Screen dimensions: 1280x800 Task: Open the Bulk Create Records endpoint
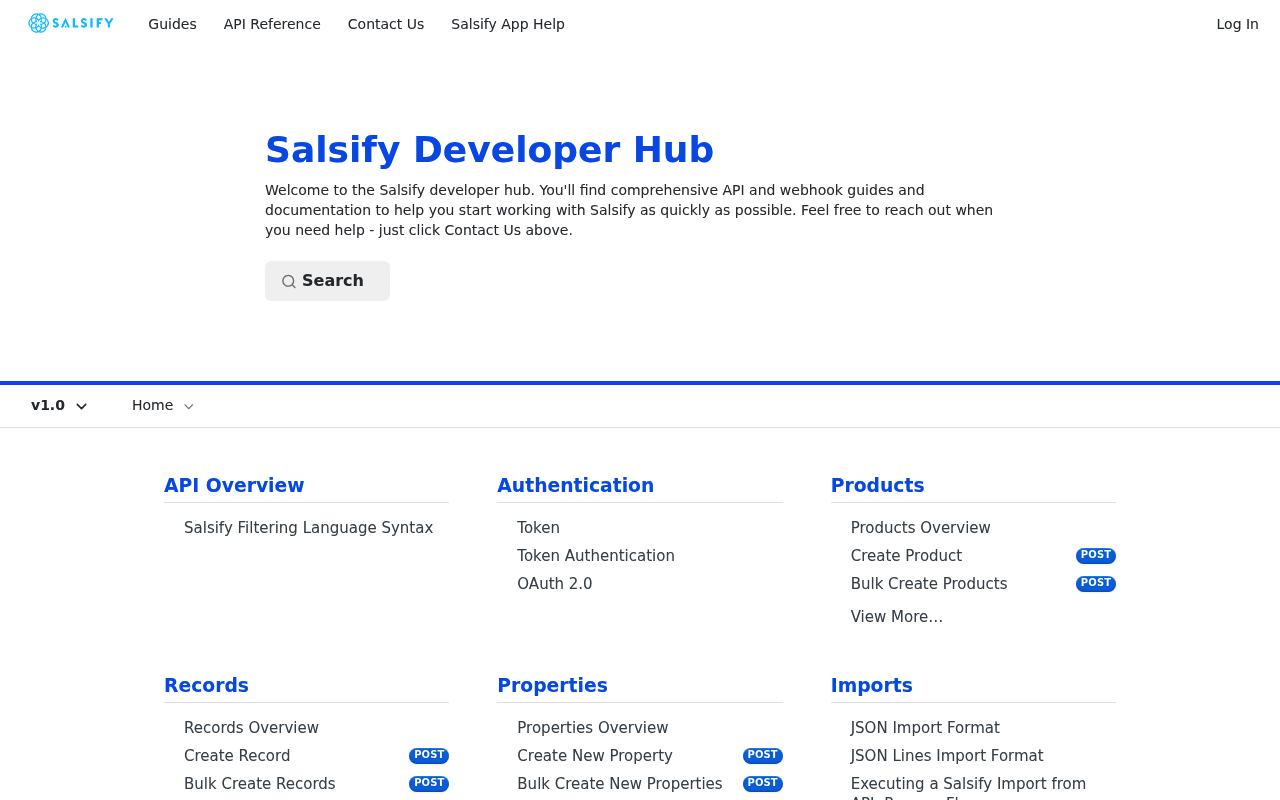pos(260,784)
